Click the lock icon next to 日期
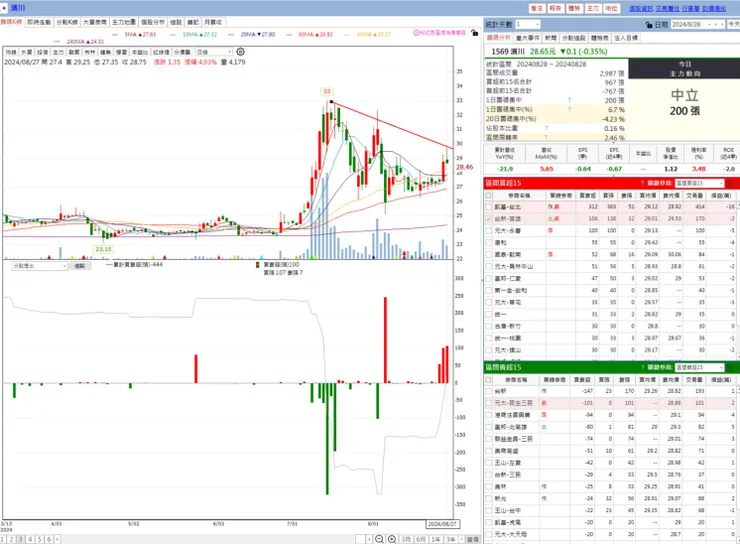Viewport: 740px width, 544px height. tap(648, 25)
